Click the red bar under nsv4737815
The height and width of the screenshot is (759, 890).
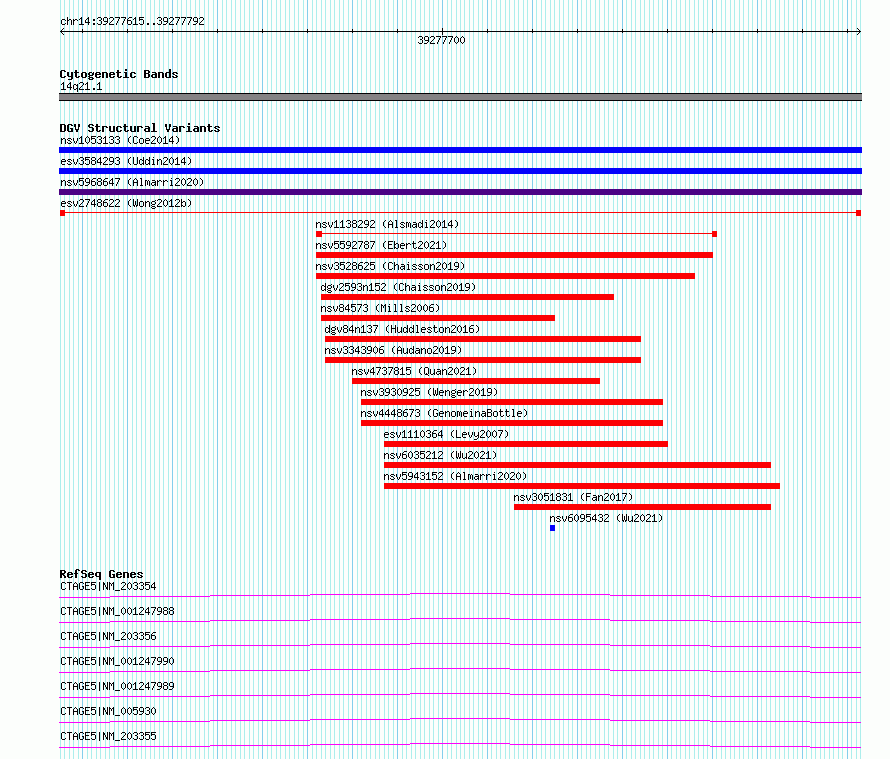[476, 381]
